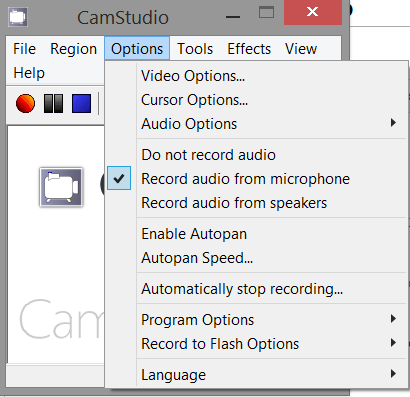The image size is (410, 397).
Task: Open Video Options dialog
Action: [x=257, y=76]
